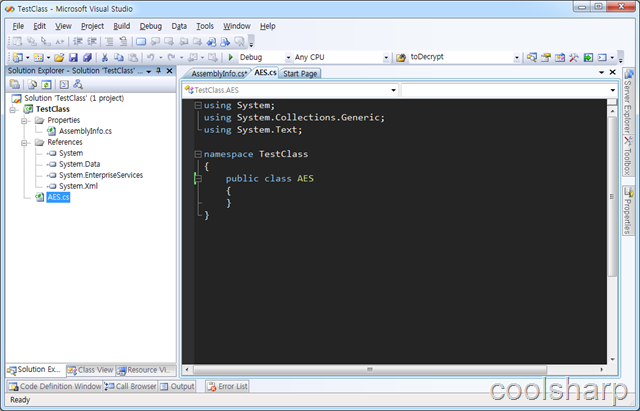Open the Add New Item dropdown arrow
This screenshot has height=411, width=640.
[x=48, y=58]
